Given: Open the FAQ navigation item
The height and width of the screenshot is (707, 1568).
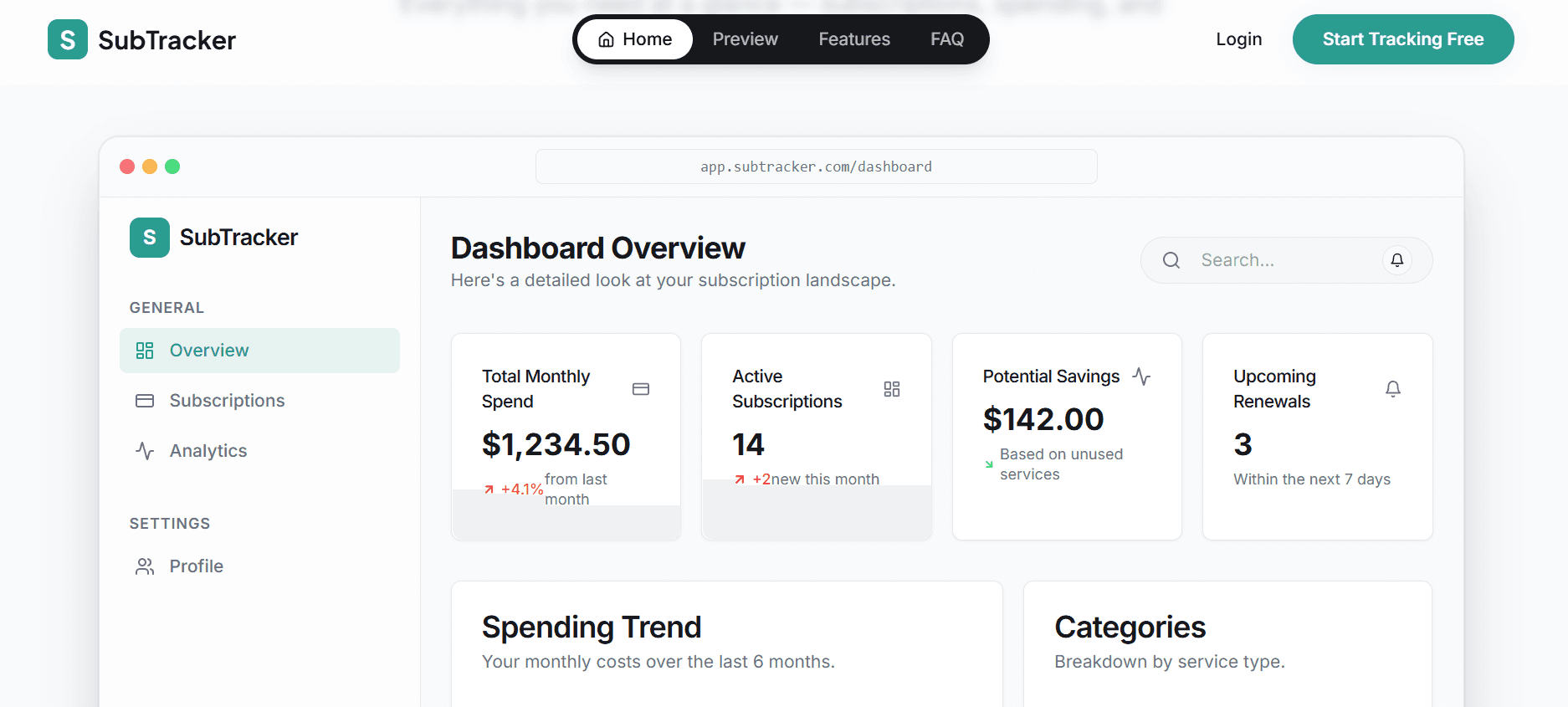Looking at the screenshot, I should pos(947,39).
